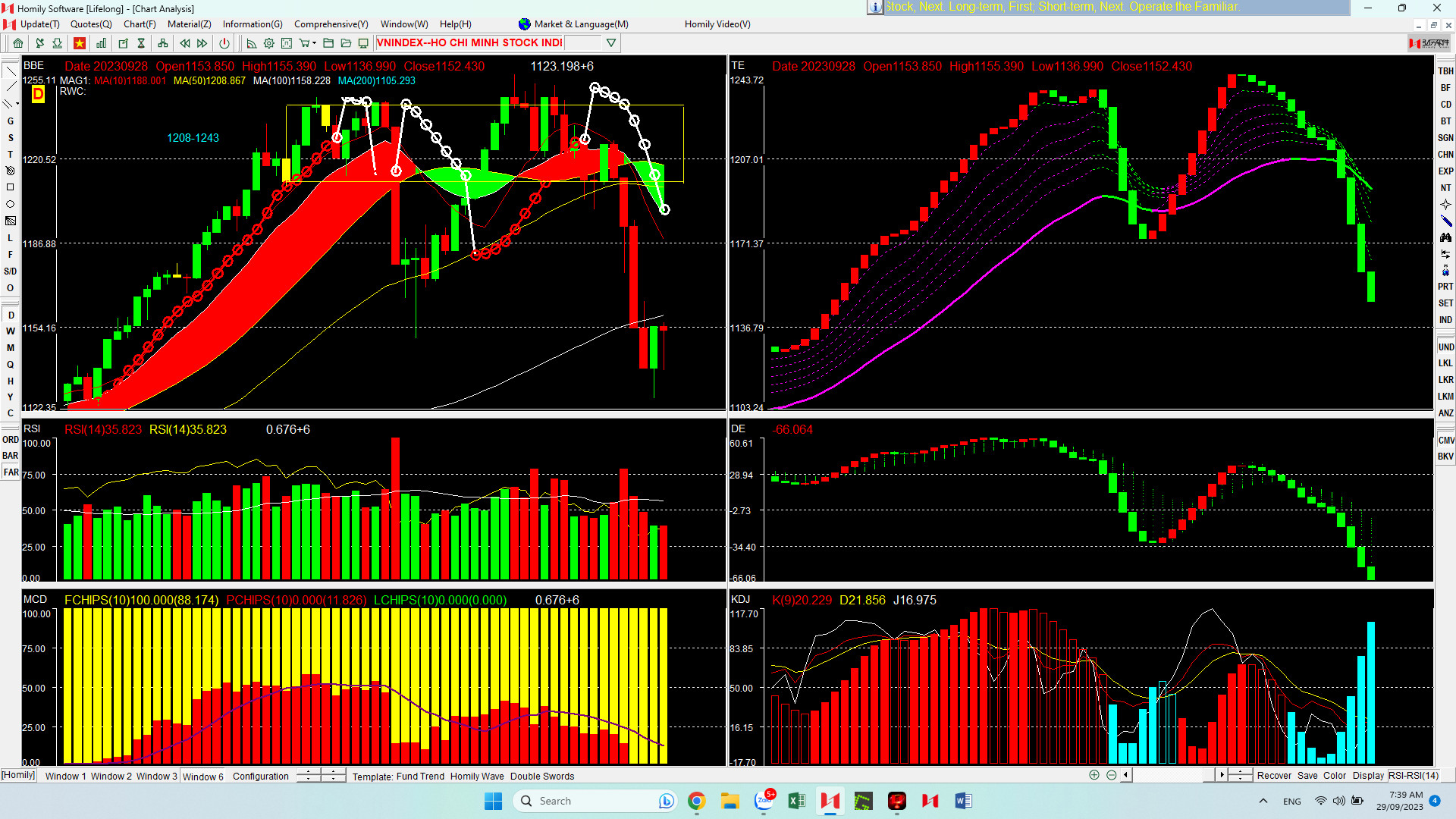
Task: Click the power button toolbar icon
Action: pos(224,43)
